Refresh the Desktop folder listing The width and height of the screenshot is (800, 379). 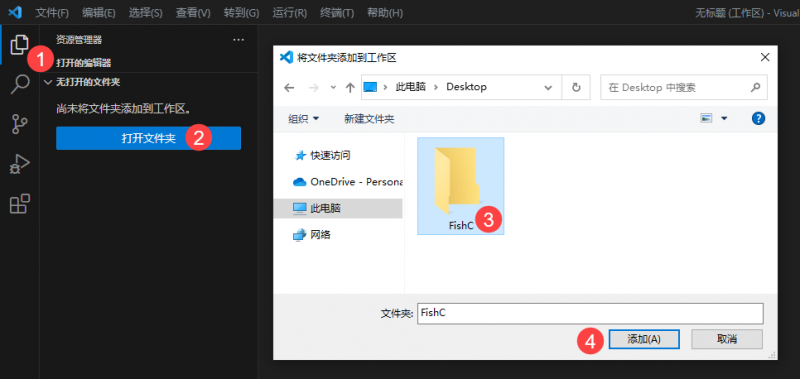pyautogui.click(x=577, y=87)
